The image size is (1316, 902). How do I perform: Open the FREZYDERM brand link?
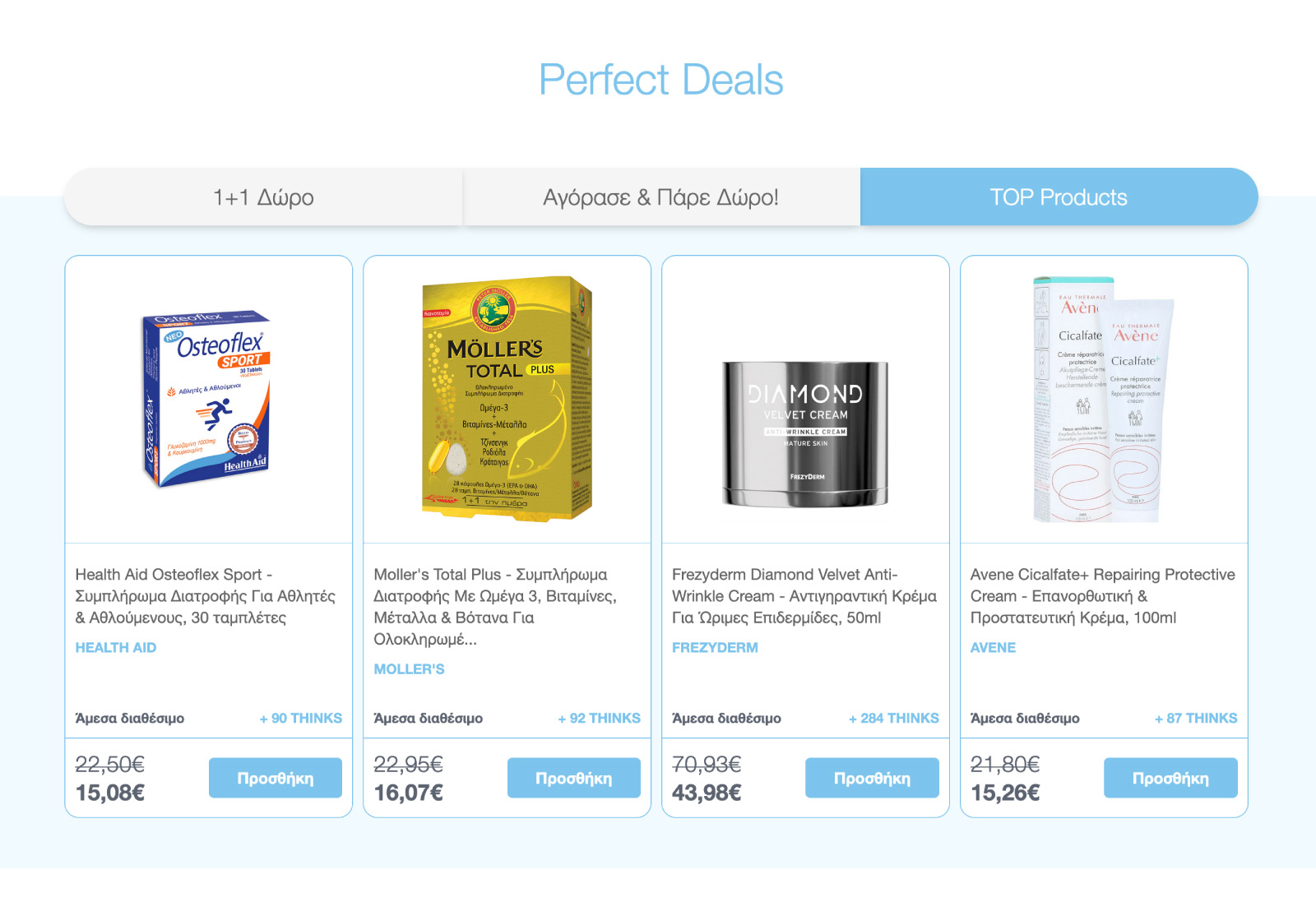click(x=715, y=648)
